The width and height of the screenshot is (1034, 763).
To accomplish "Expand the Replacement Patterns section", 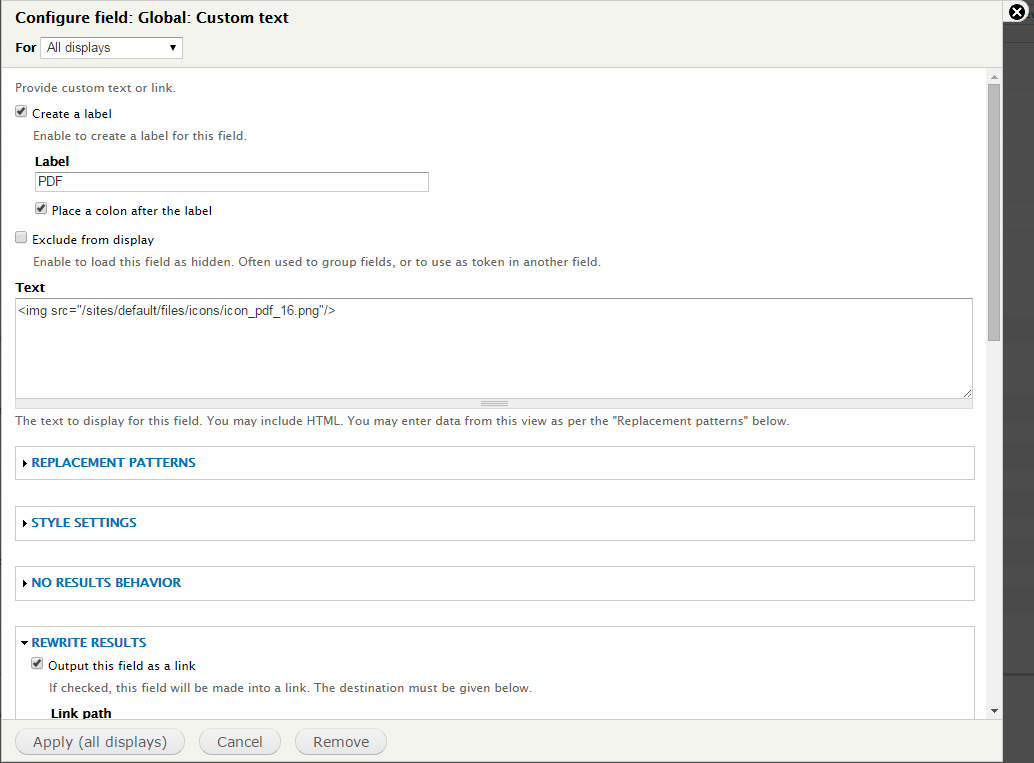I will point(113,463).
